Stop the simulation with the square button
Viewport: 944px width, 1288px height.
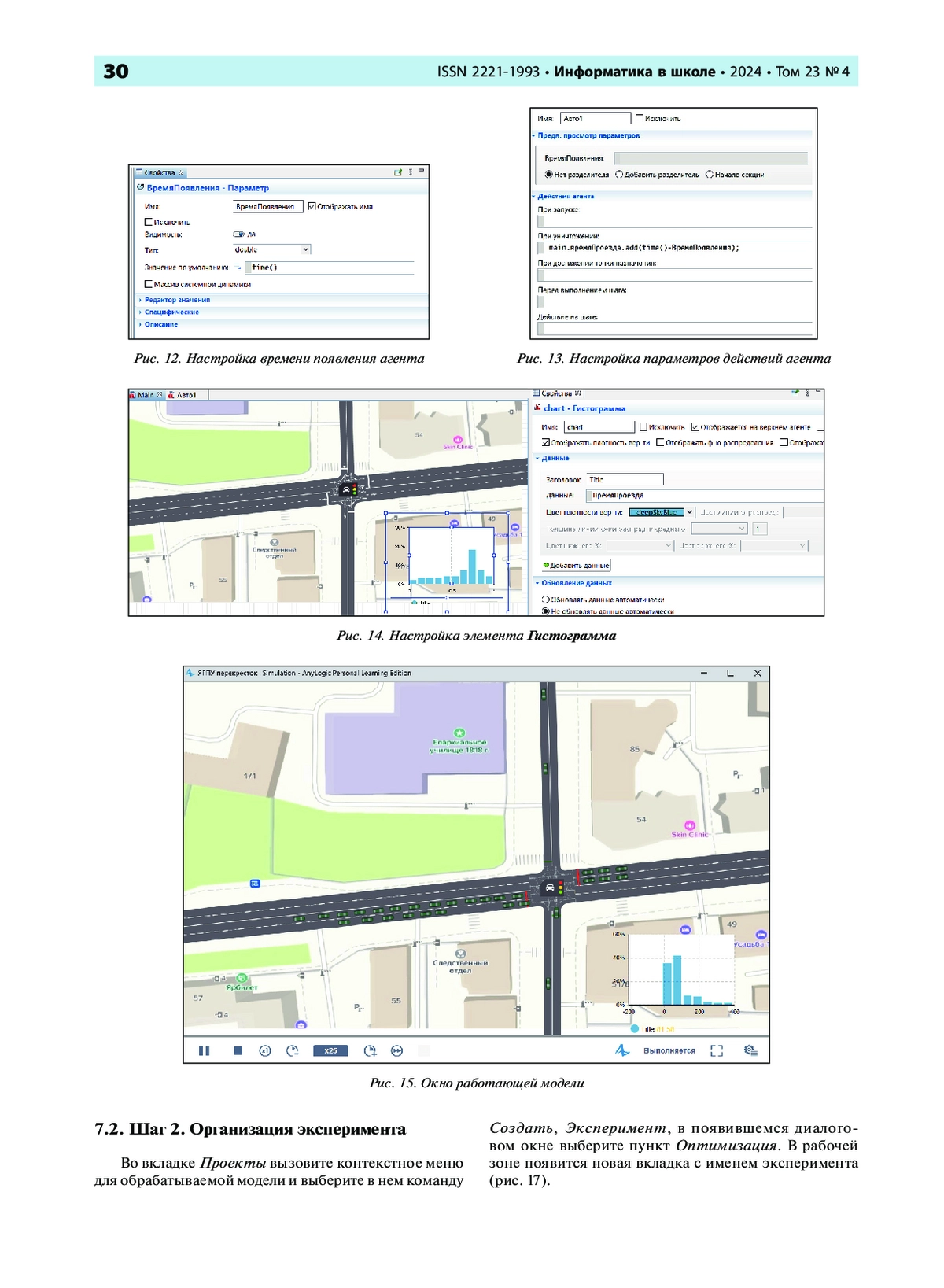pyautogui.click(x=238, y=1050)
